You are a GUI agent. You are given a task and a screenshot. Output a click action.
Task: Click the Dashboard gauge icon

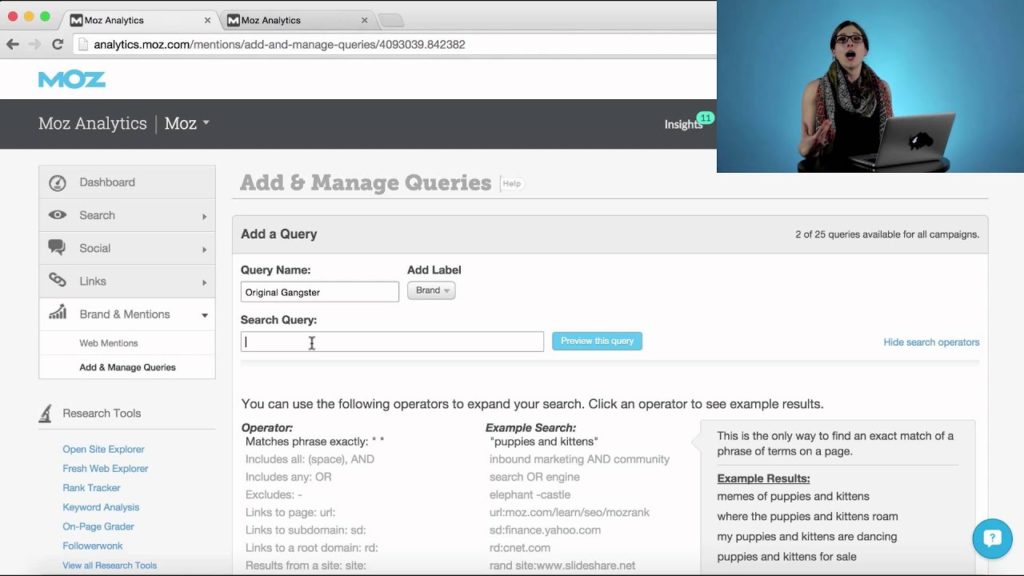click(57, 183)
